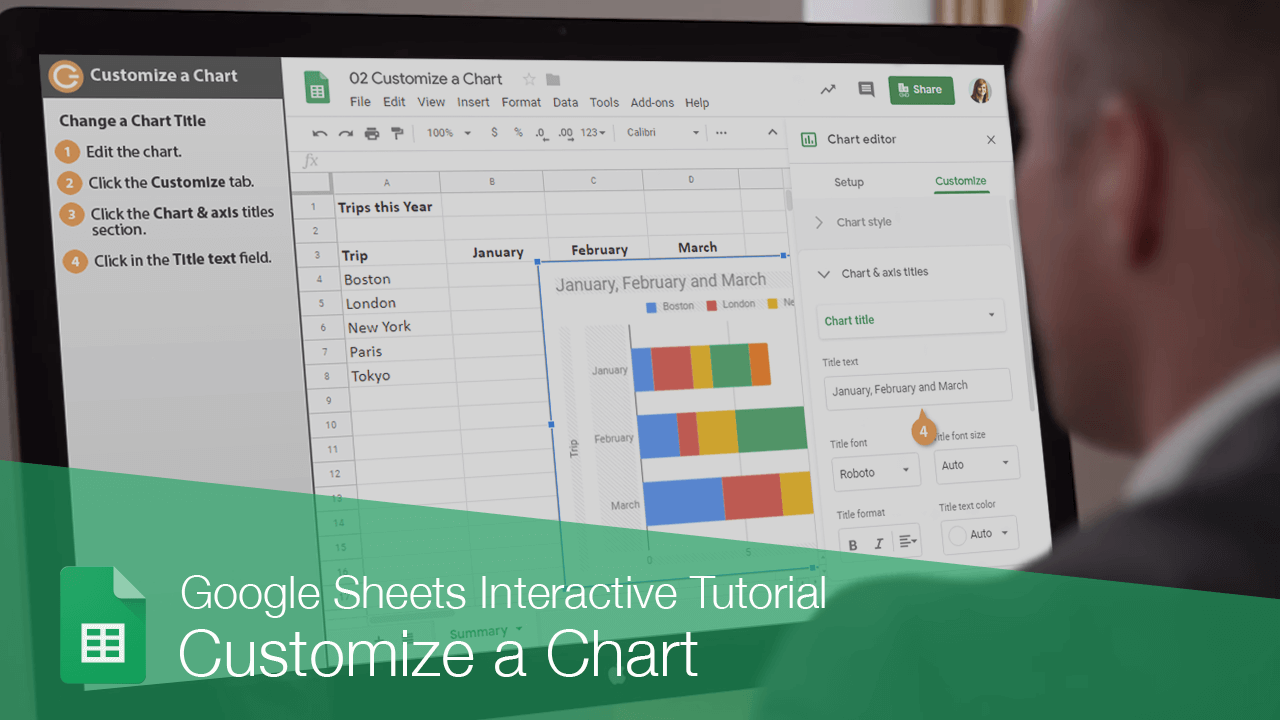This screenshot has height=720, width=1280.
Task: Open the Data menu
Action: pyautogui.click(x=565, y=102)
